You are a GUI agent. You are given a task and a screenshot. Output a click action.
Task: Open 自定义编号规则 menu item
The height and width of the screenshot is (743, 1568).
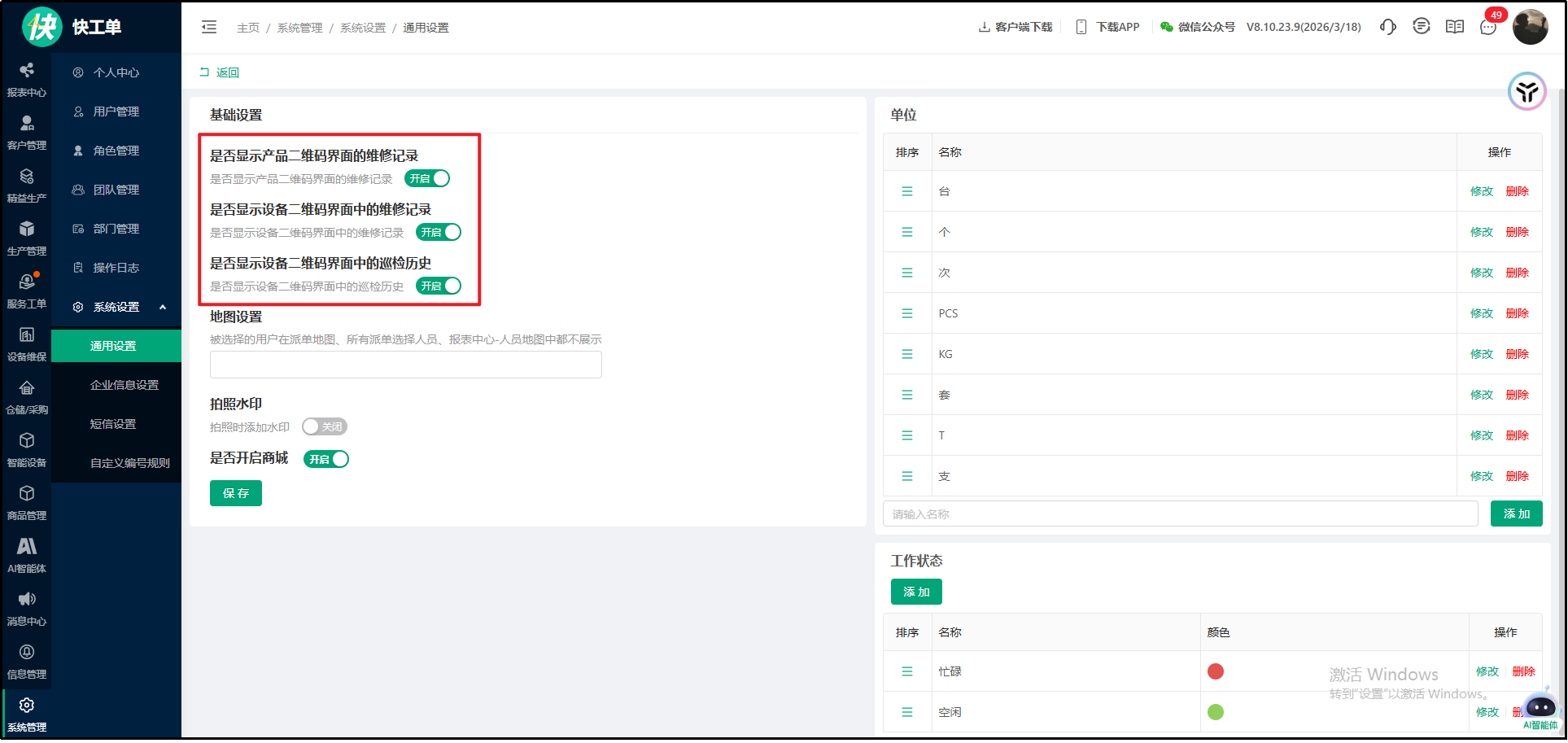point(130,463)
